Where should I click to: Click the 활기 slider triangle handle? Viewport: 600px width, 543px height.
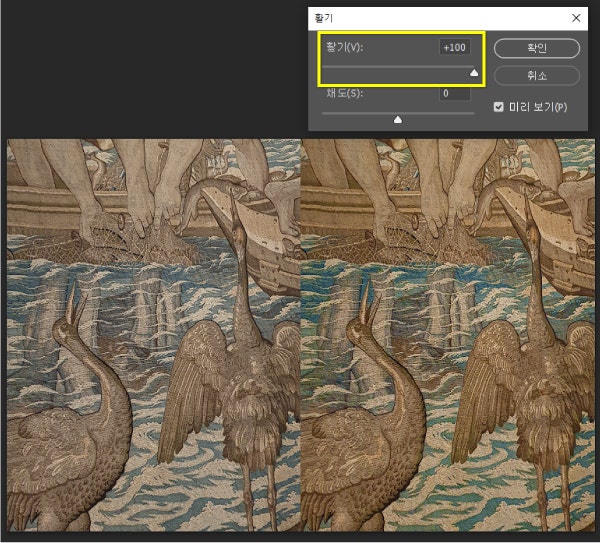(x=474, y=72)
